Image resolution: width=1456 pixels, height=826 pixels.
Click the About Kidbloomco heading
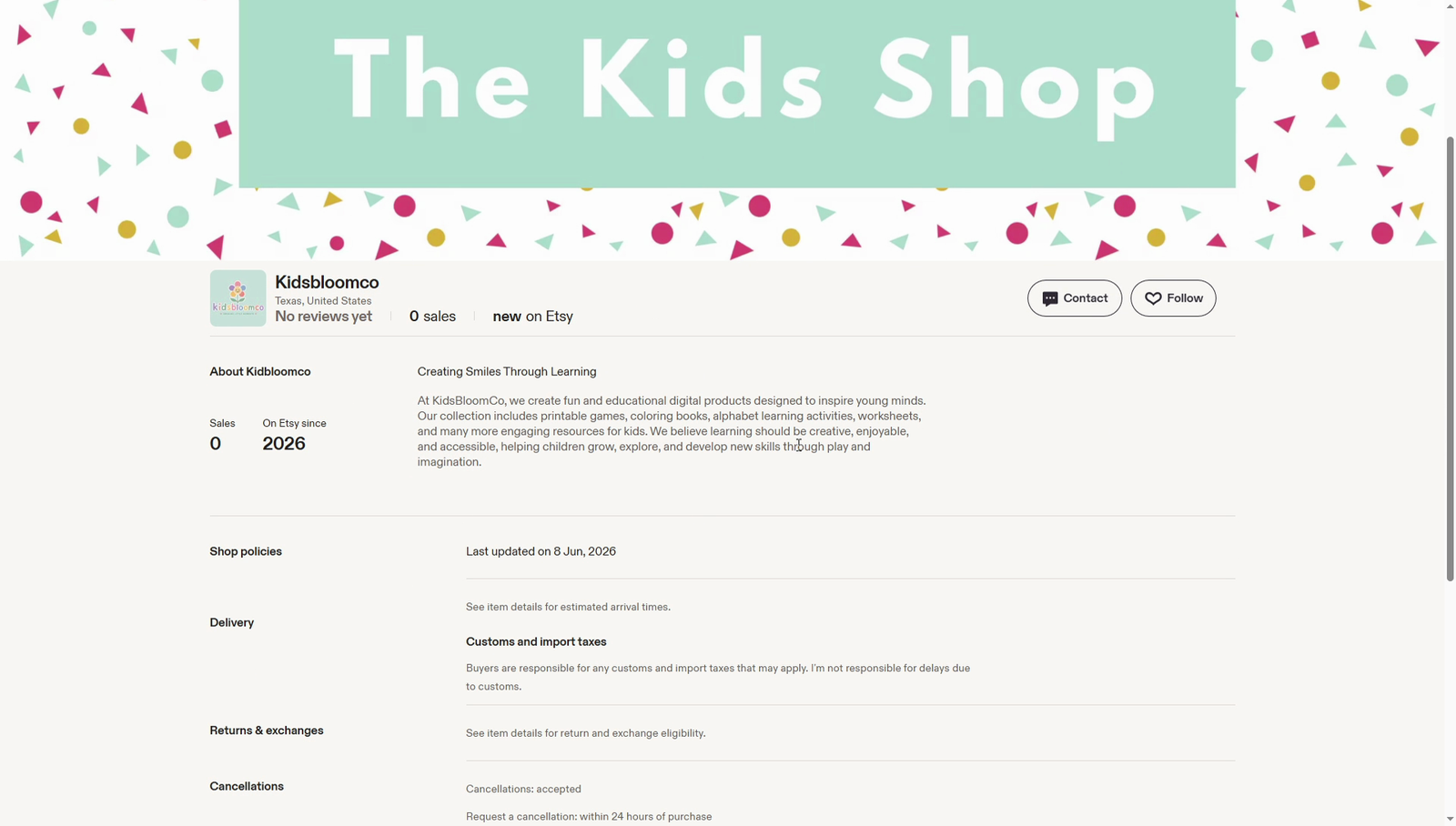point(260,371)
